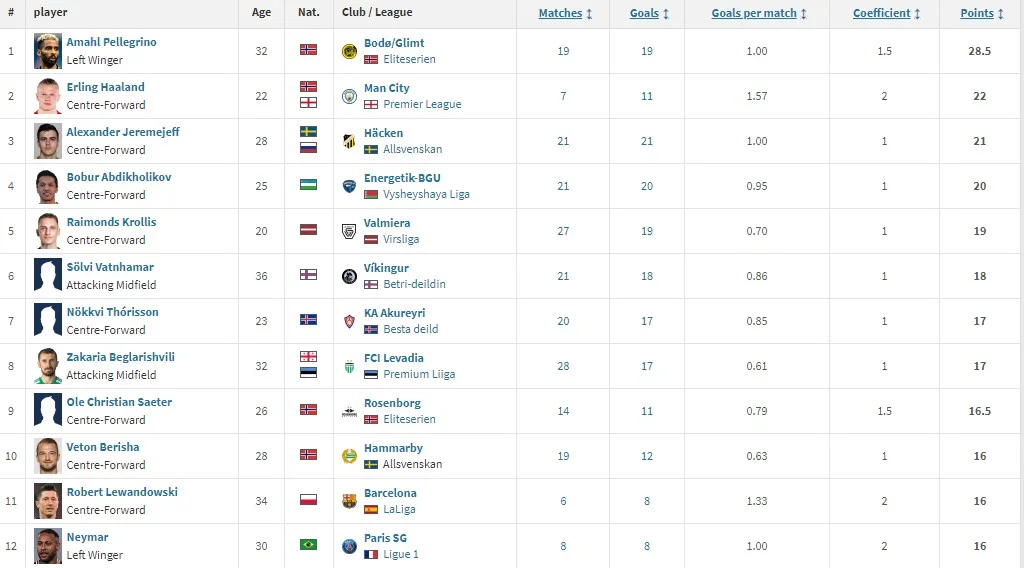Click Alexander Jeremejeff's portrait thumbnail

(x=48, y=141)
